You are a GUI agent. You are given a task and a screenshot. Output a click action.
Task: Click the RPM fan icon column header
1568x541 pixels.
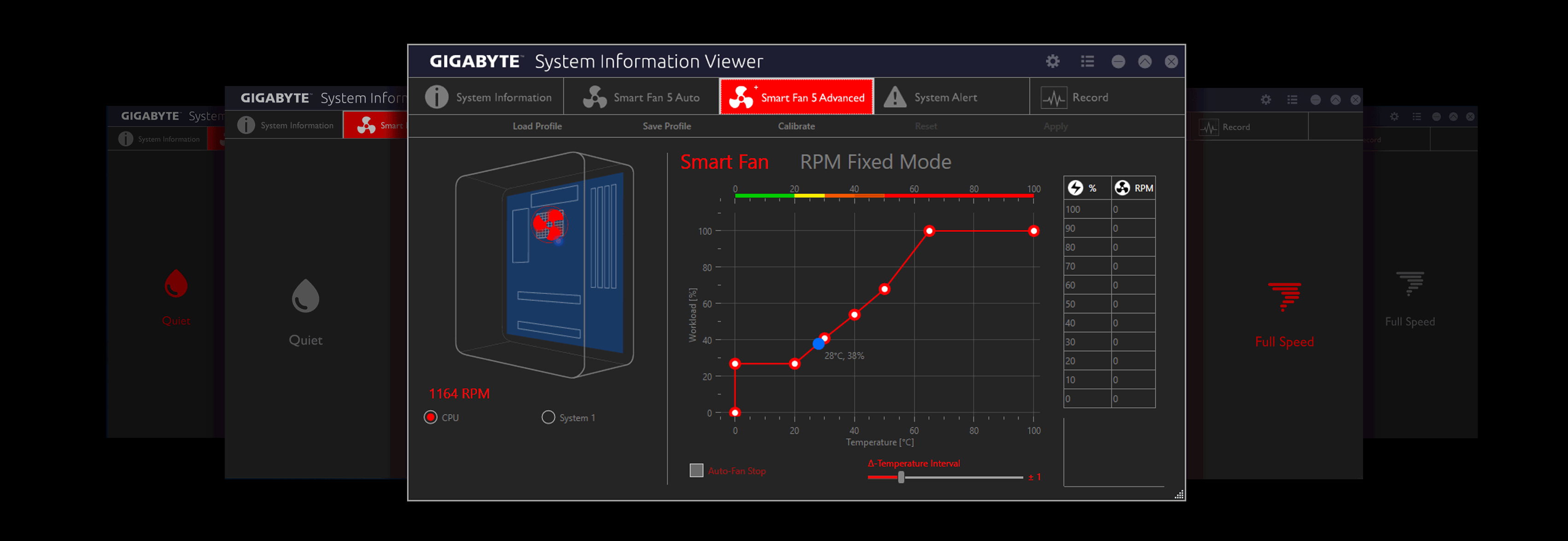pyautogui.click(x=1122, y=188)
